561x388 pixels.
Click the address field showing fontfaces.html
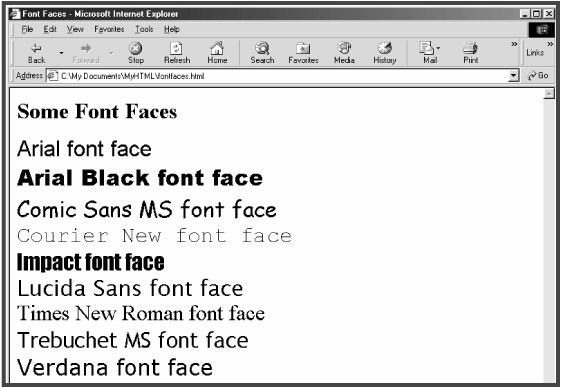(278, 76)
